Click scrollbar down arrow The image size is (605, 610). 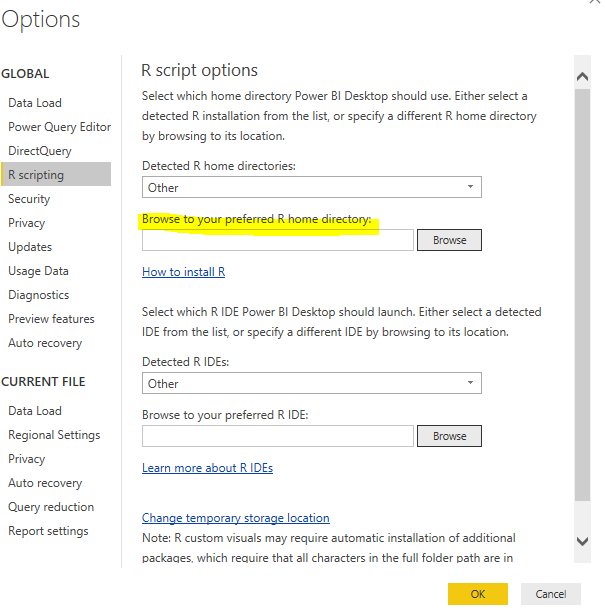pos(582,541)
